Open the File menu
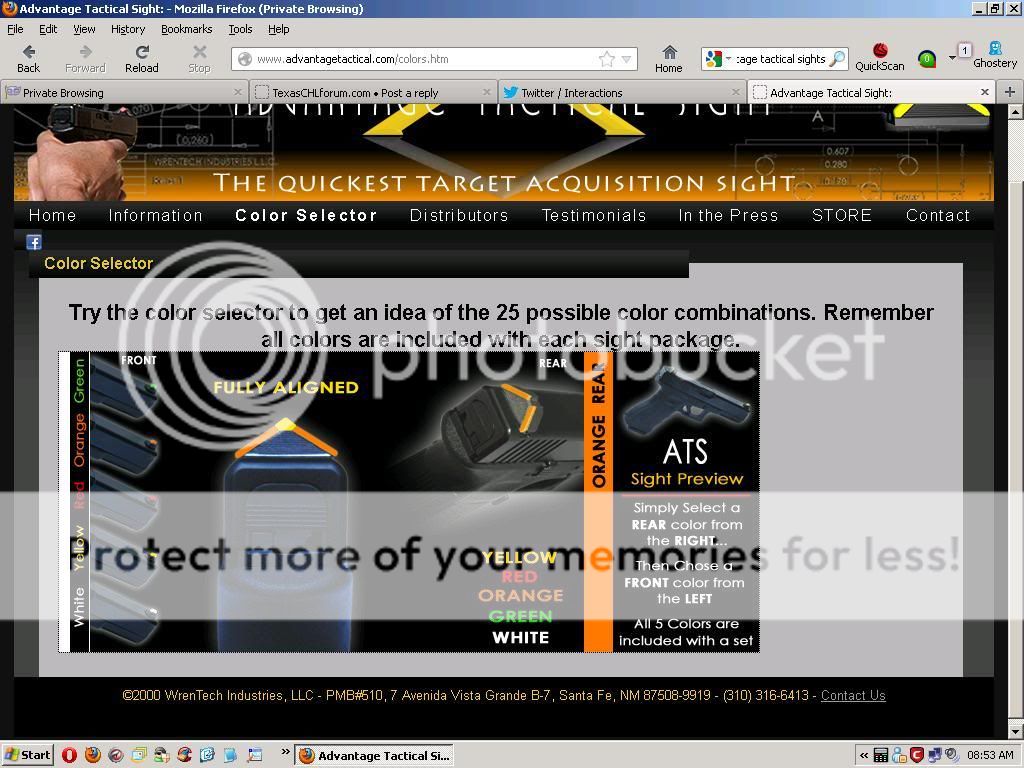Viewport: 1024px width, 768px height. [15, 29]
